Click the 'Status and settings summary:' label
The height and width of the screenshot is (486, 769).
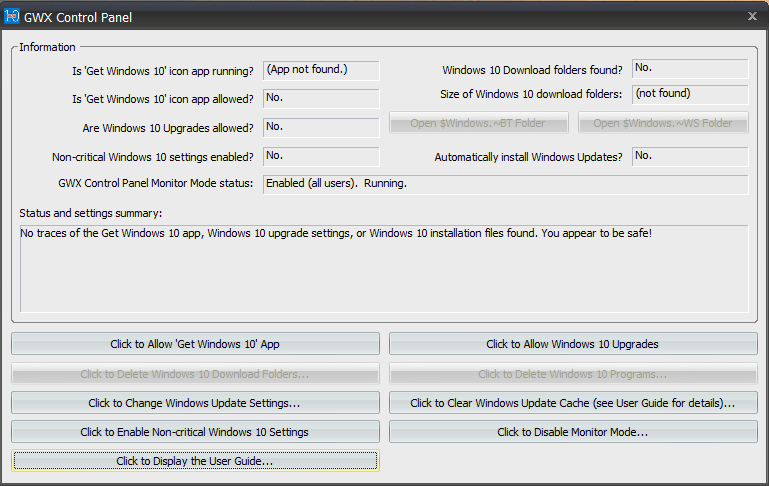(91, 213)
